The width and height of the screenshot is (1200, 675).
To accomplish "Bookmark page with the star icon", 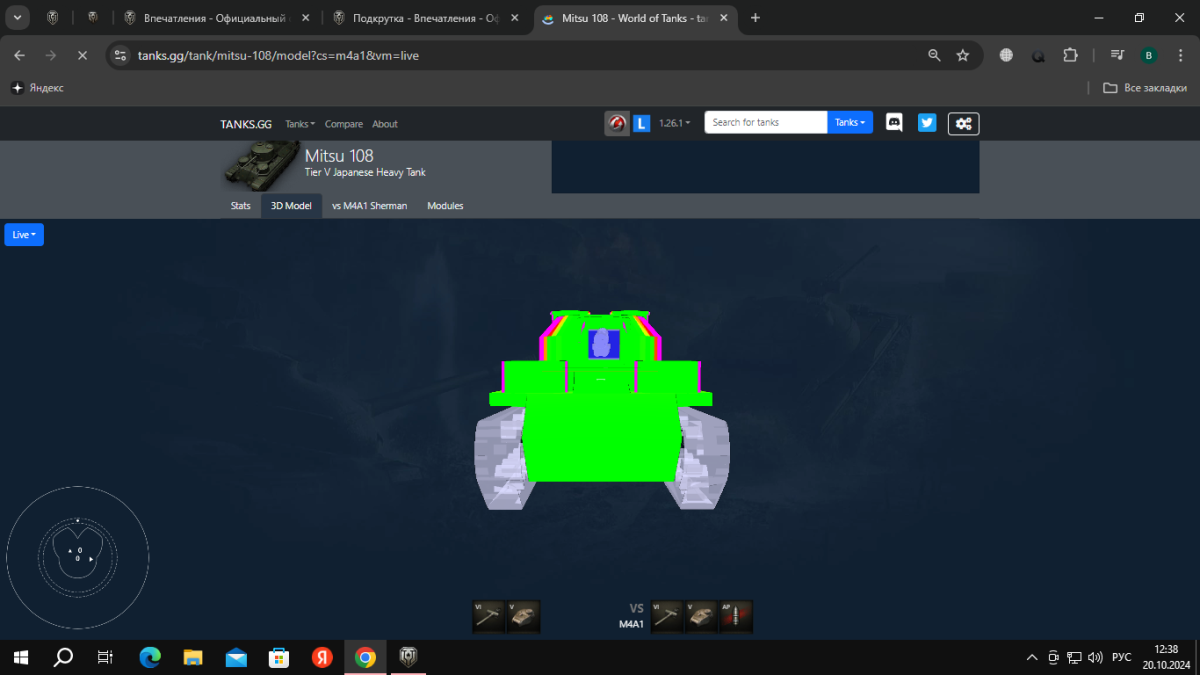I will point(963,56).
